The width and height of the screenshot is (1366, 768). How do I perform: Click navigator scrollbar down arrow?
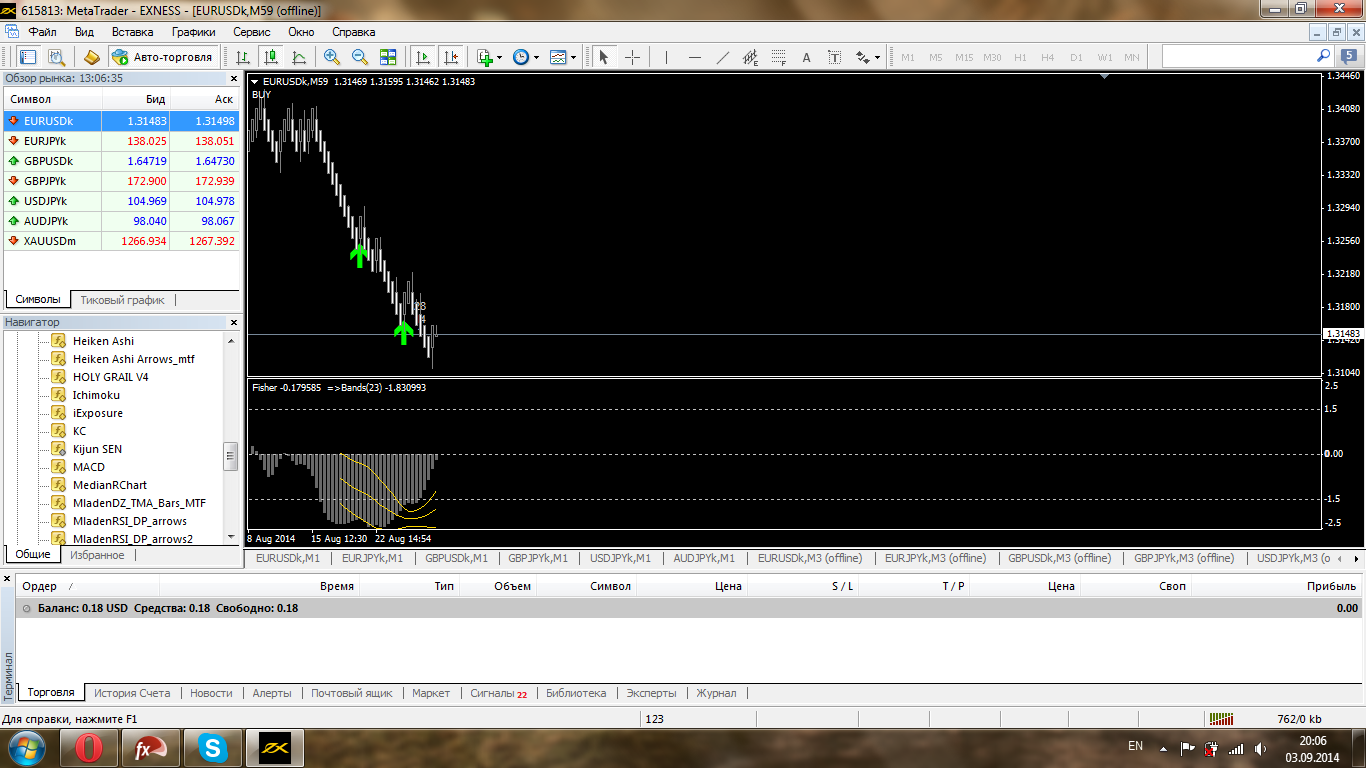pos(231,537)
